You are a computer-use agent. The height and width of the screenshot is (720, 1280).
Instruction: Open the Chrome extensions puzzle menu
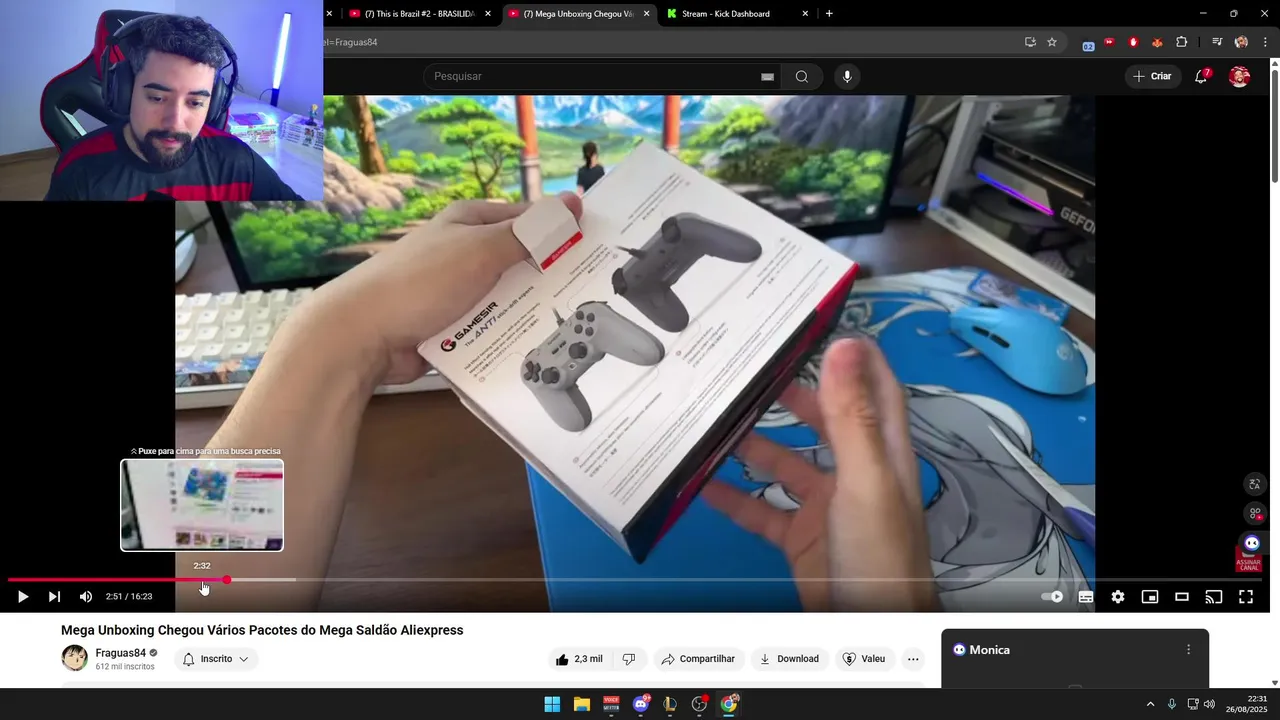point(1182,42)
